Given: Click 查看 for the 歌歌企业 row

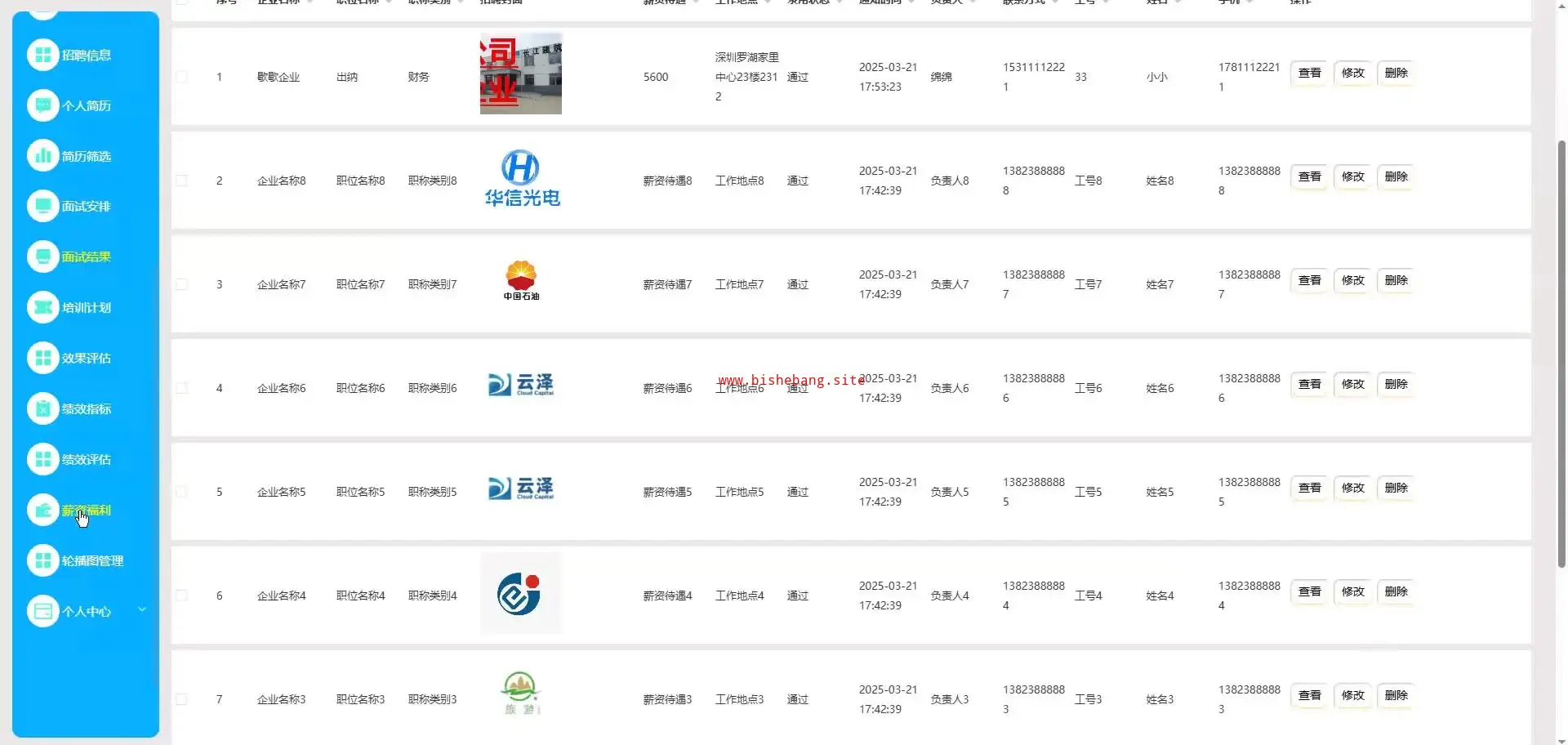Looking at the screenshot, I should click(x=1309, y=73).
